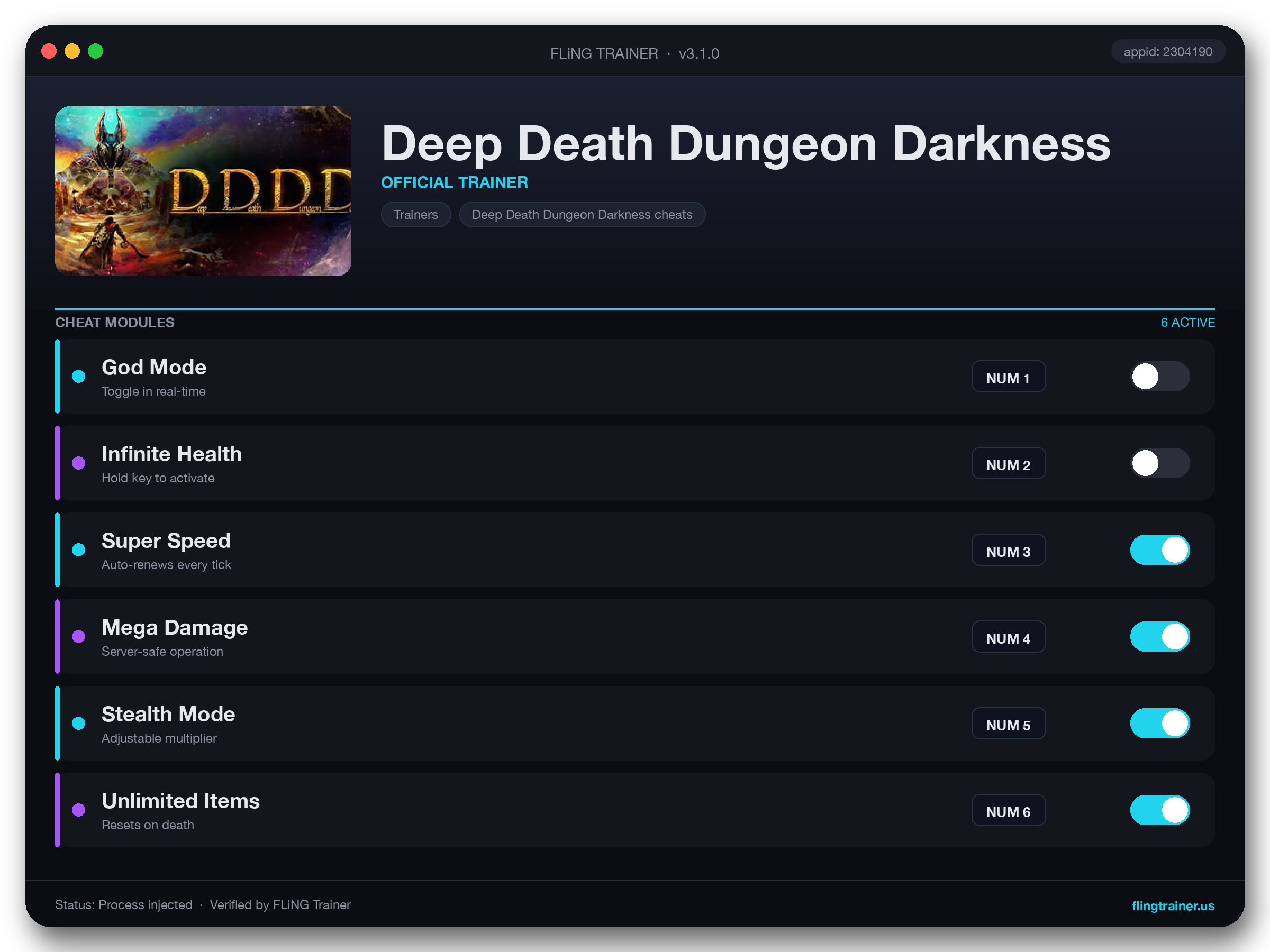Click the purple dot beside Mega Damage
This screenshot has height=952, width=1270.
pyautogui.click(x=79, y=636)
